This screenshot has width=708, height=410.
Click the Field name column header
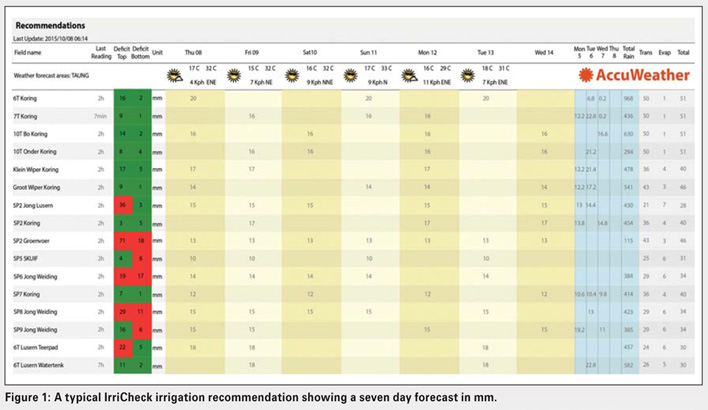point(28,50)
